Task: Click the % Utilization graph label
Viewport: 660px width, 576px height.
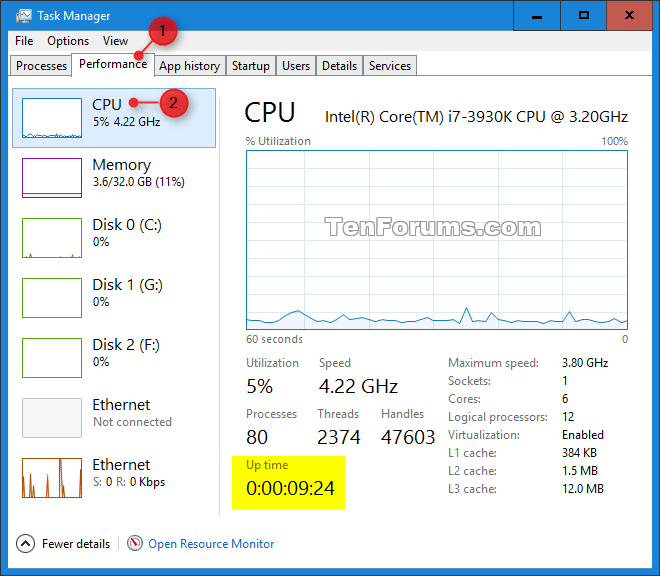Action: point(278,141)
